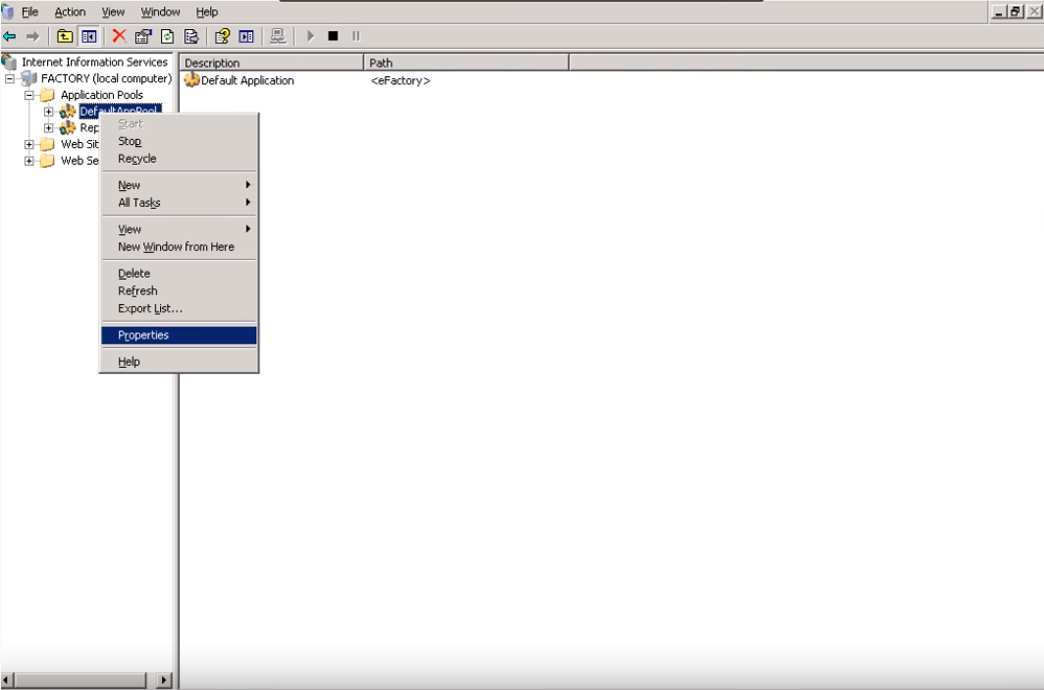1044x690 pixels.
Task: Go up one level with folder icon
Action: click(65, 36)
